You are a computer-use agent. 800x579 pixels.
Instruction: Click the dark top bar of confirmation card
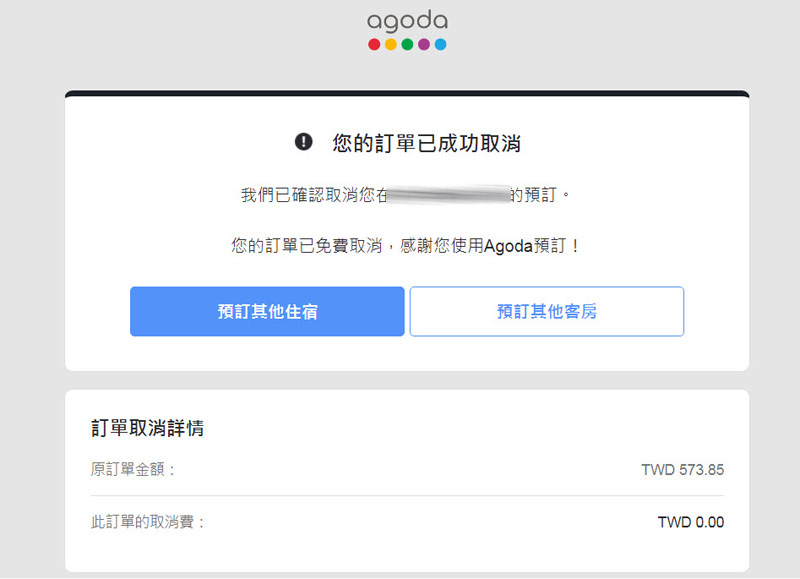click(x=407, y=93)
